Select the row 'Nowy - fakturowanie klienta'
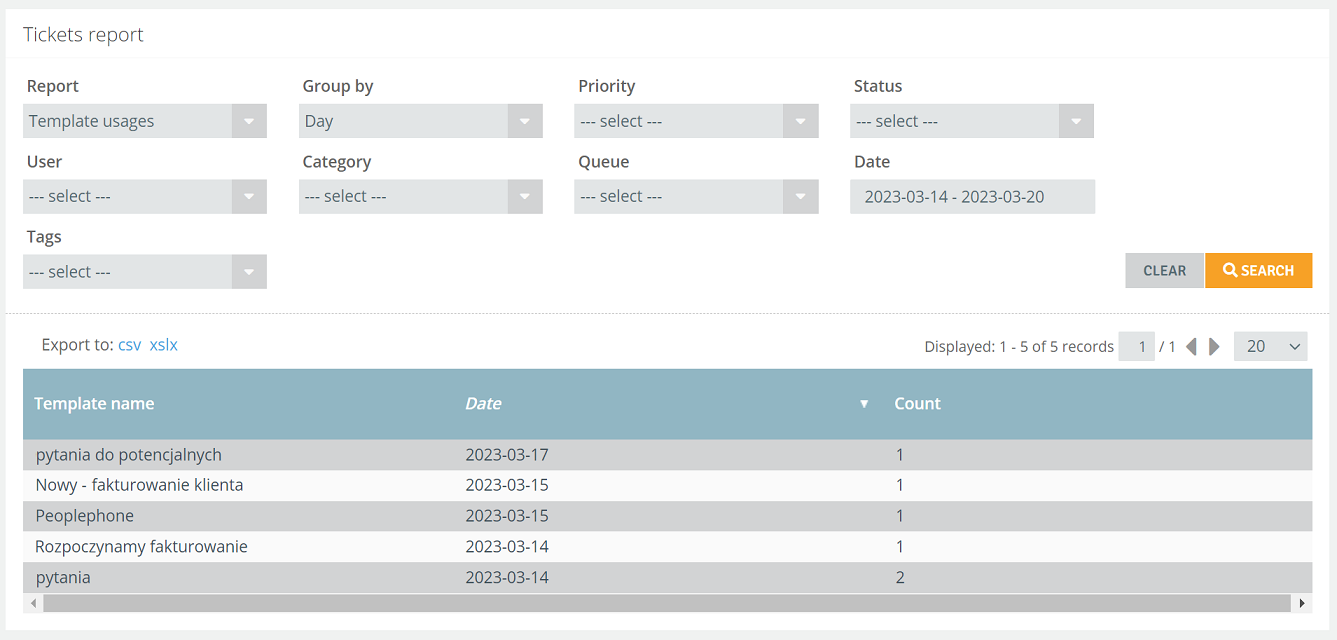Image resolution: width=1337 pixels, height=640 pixels. (667, 486)
